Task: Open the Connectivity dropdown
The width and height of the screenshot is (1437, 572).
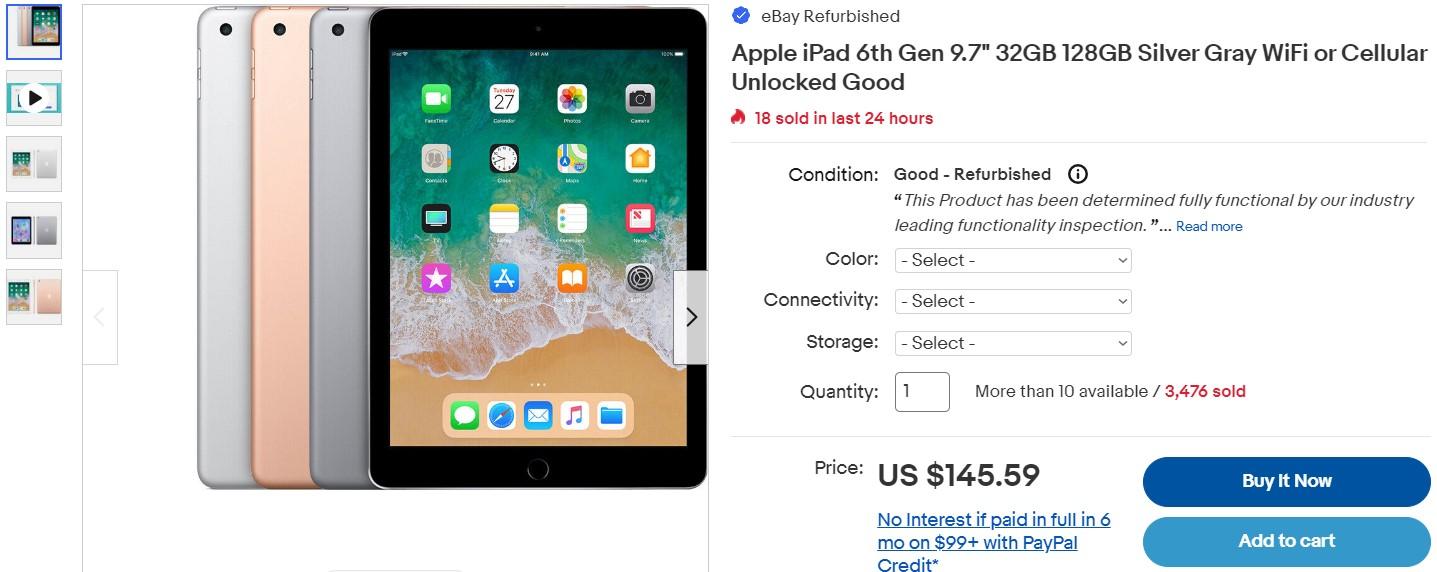Action: click(x=1013, y=301)
